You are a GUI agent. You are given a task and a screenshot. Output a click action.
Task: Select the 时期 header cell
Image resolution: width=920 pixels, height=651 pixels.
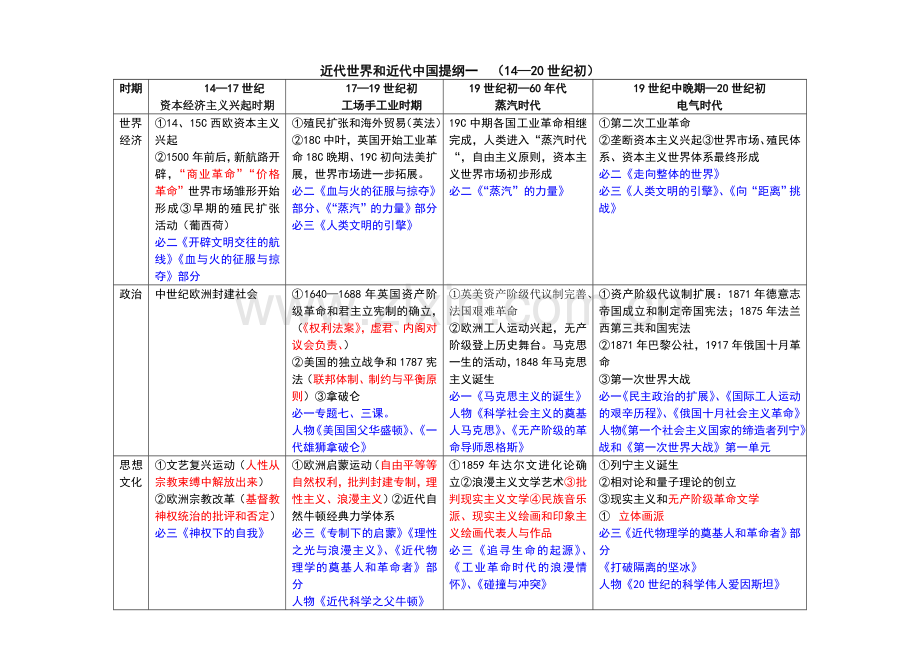(130, 88)
